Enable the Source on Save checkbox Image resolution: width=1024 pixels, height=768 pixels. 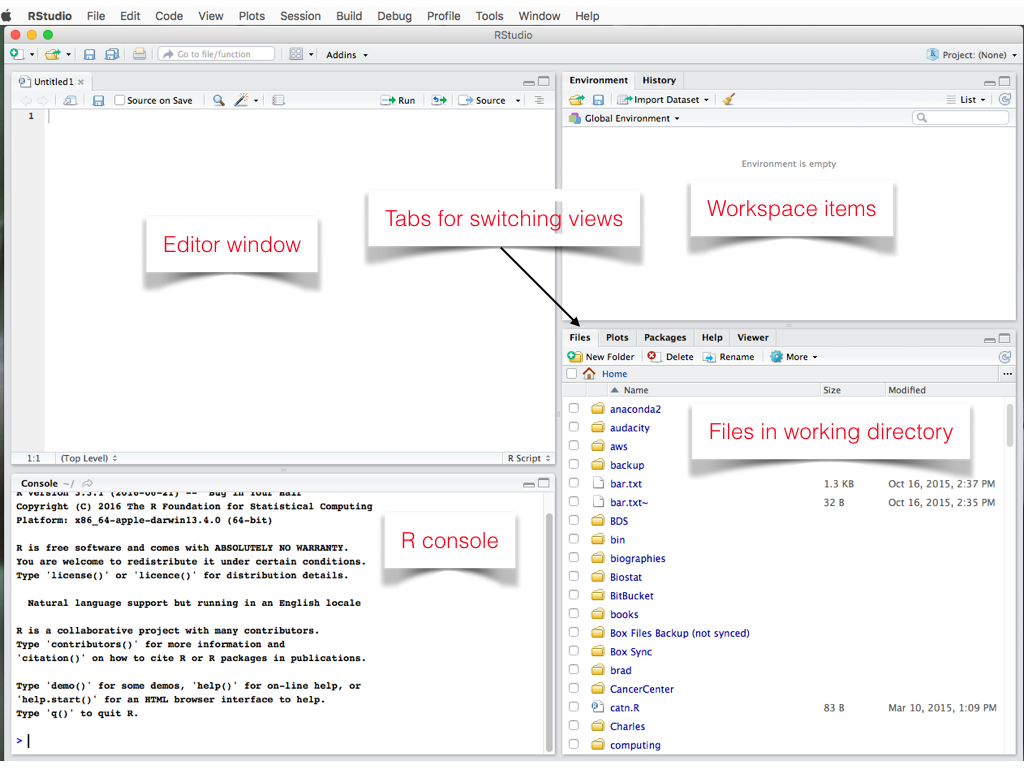coord(120,100)
